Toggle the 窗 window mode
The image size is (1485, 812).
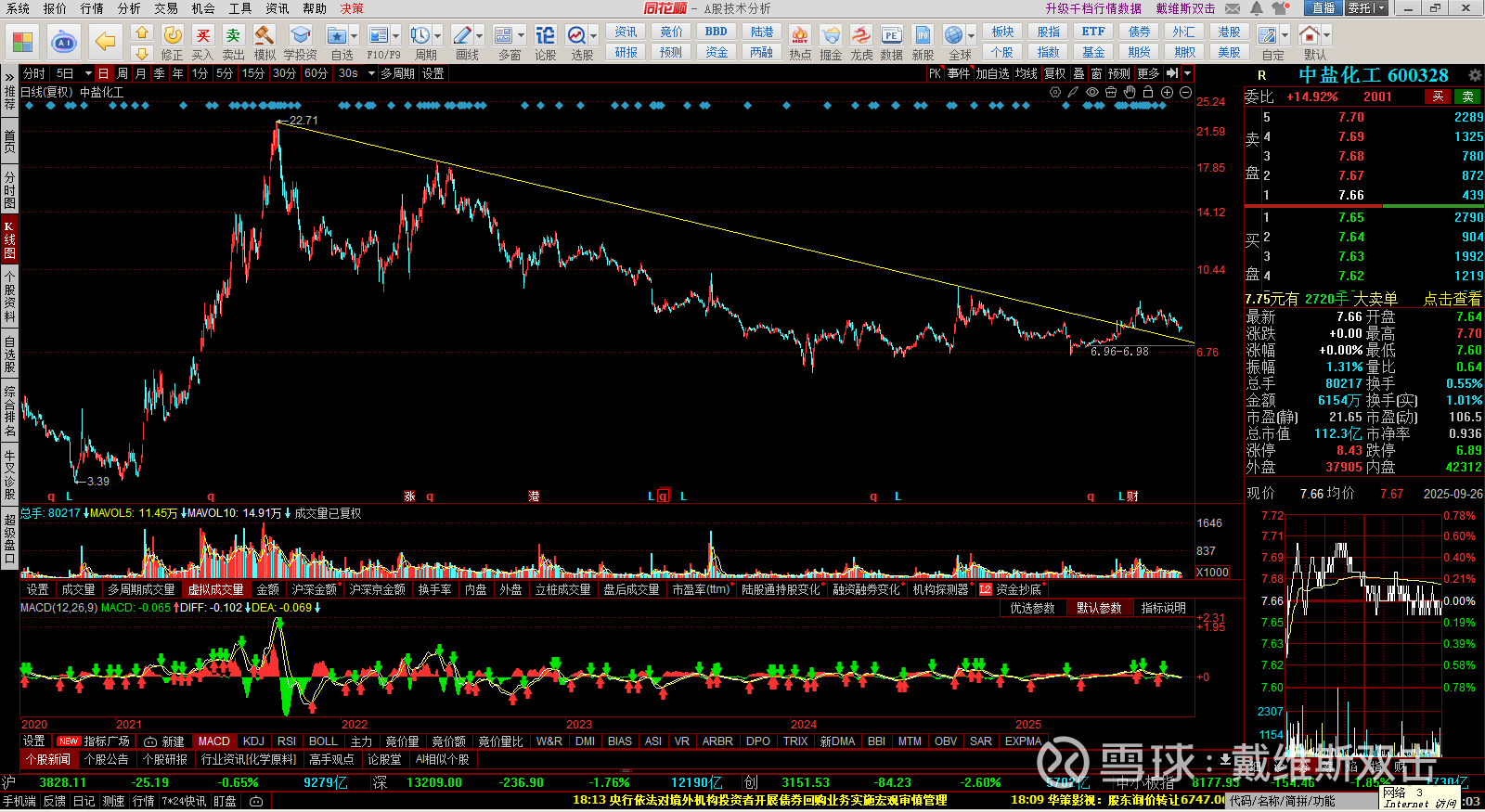click(x=1096, y=73)
